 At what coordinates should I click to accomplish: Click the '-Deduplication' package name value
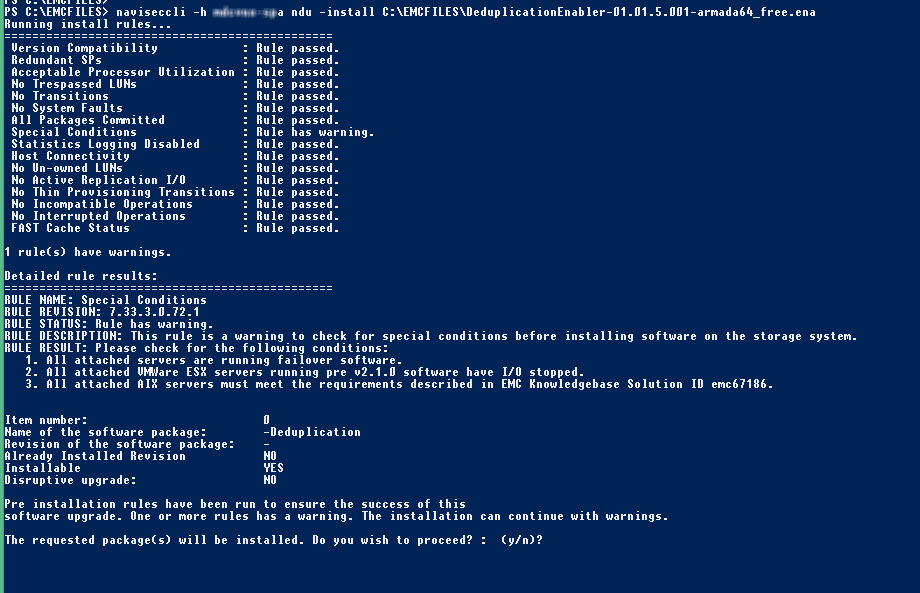coord(312,432)
